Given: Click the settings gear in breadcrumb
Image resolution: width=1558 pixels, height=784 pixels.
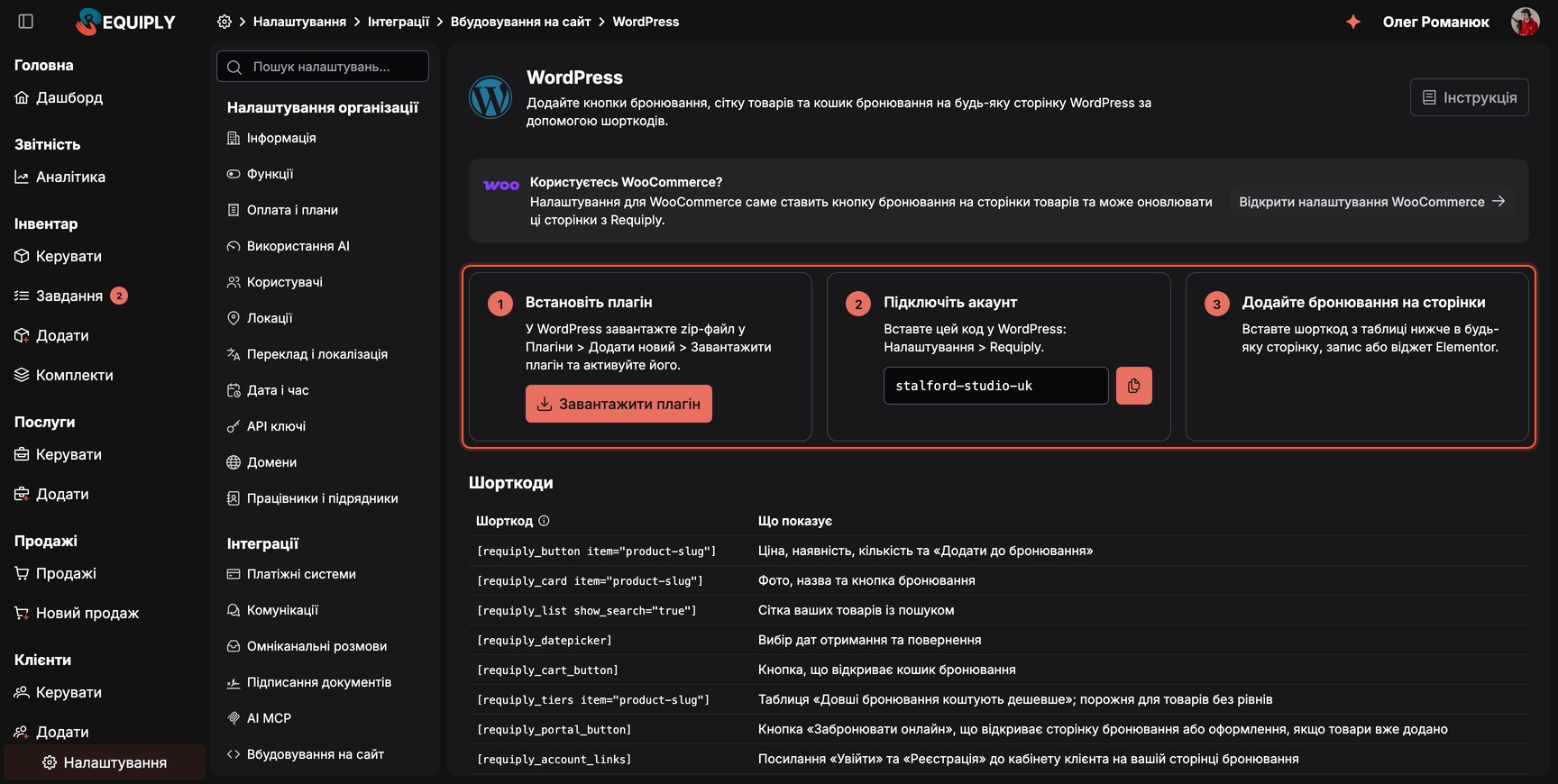Looking at the screenshot, I should (x=225, y=22).
